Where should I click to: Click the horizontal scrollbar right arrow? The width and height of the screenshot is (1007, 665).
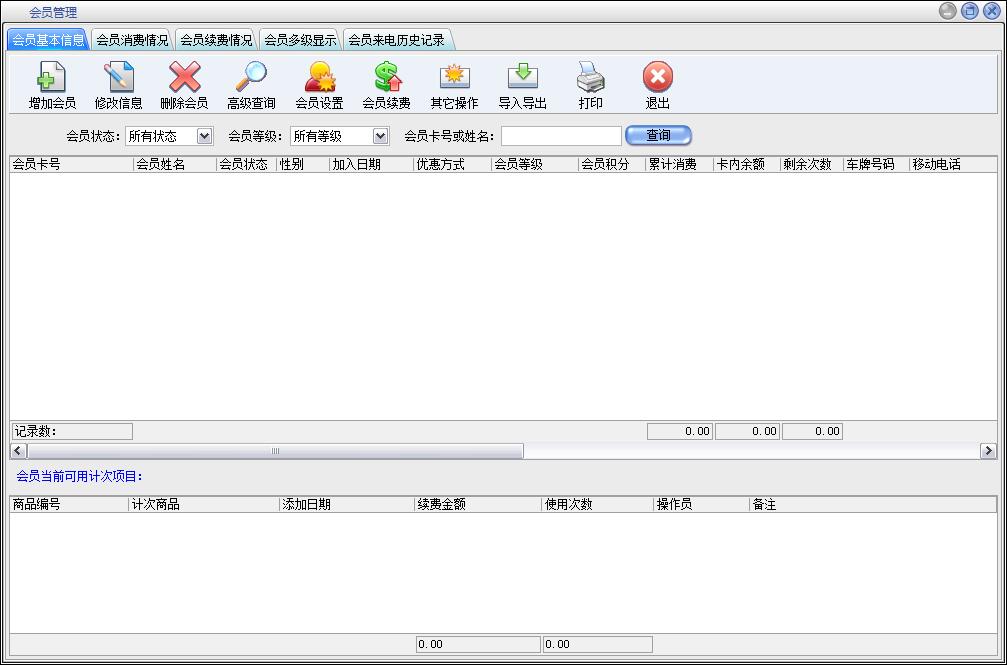click(988, 452)
